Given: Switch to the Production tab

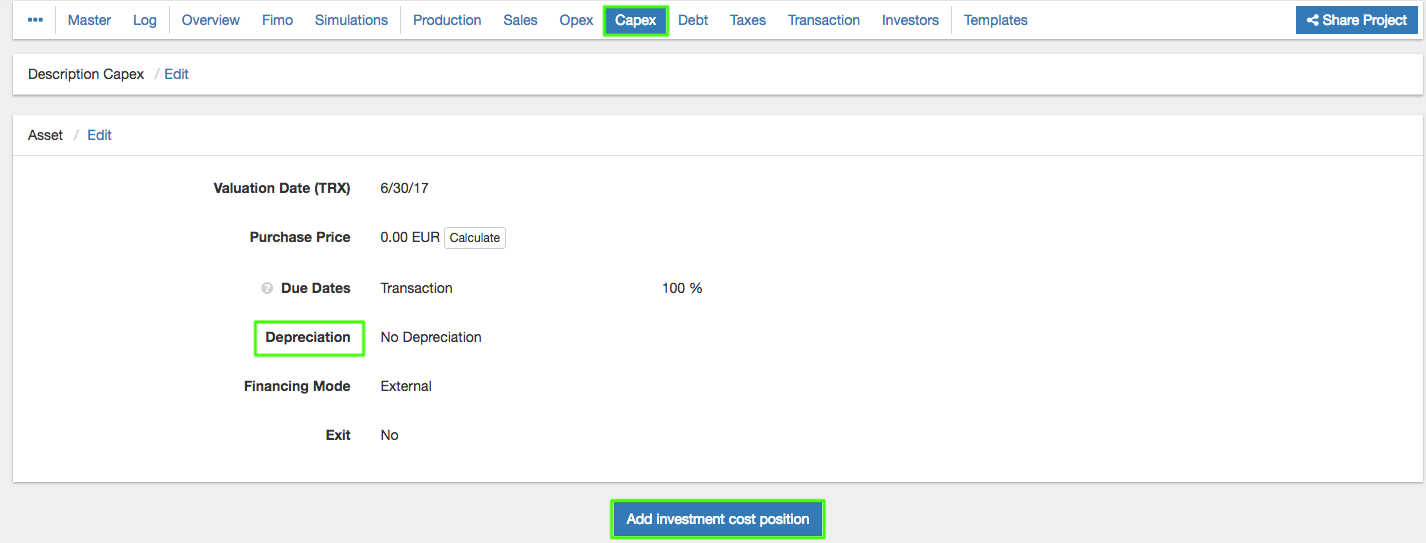Looking at the screenshot, I should (447, 20).
